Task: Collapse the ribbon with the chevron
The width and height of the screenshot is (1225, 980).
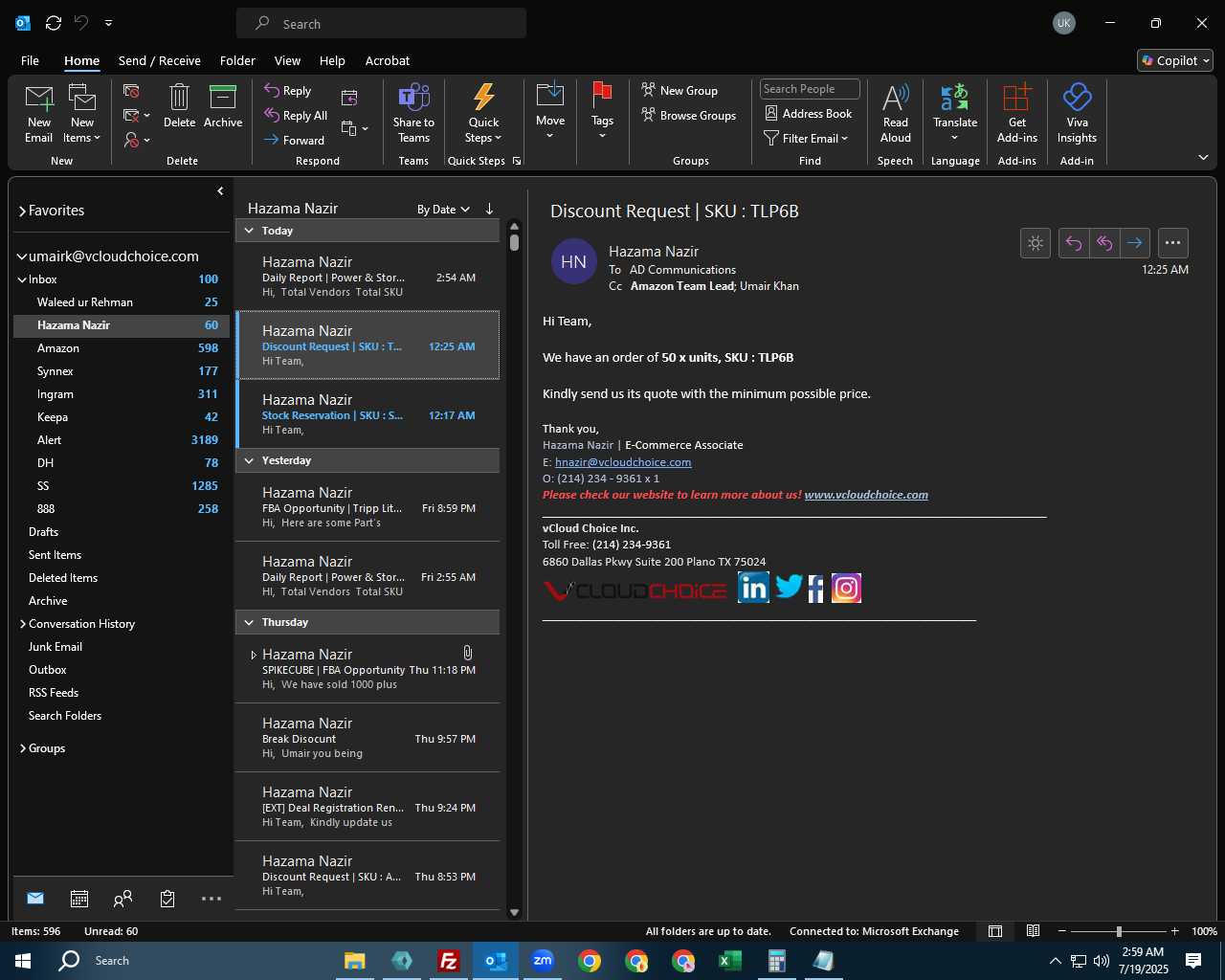Action: point(1203,157)
